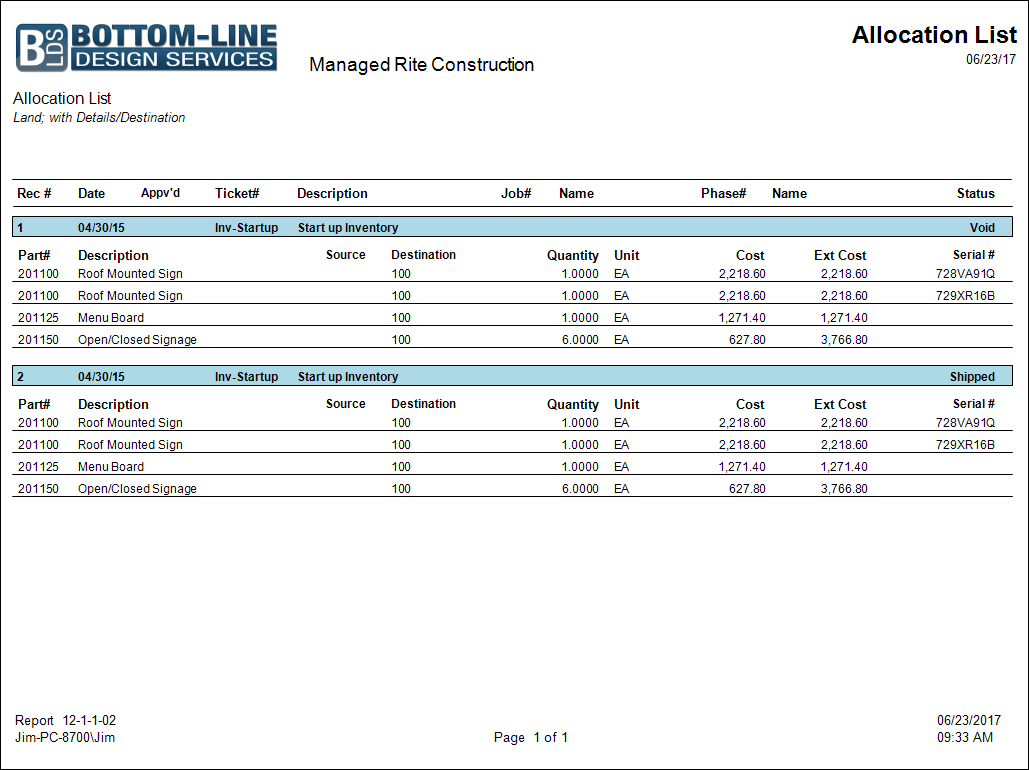Viewport: 1029px width, 770px height.
Task: Select Menu Board description in Shipped record
Action: (x=111, y=467)
